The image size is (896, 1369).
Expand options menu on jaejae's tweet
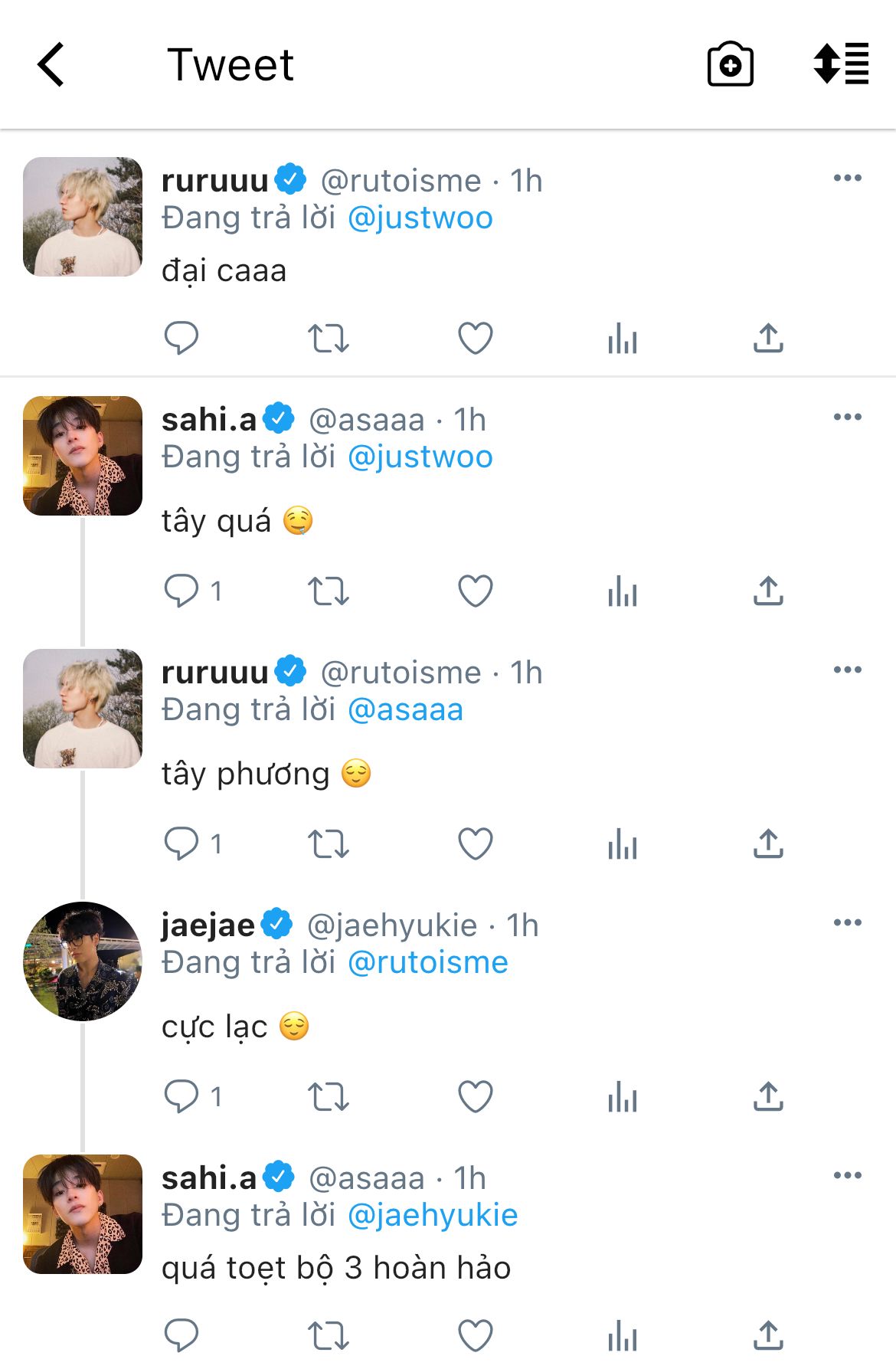[847, 923]
